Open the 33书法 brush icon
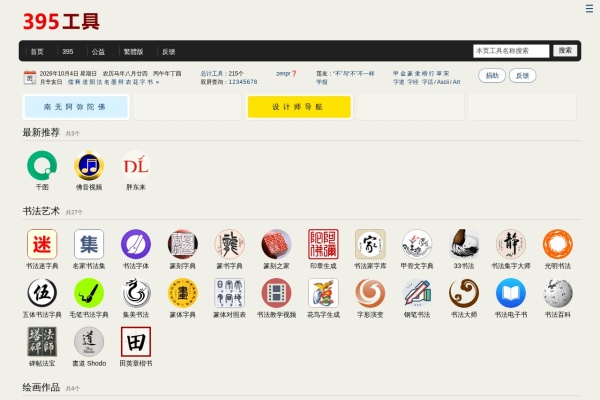Image resolution: width=600 pixels, height=400 pixels. (x=464, y=244)
